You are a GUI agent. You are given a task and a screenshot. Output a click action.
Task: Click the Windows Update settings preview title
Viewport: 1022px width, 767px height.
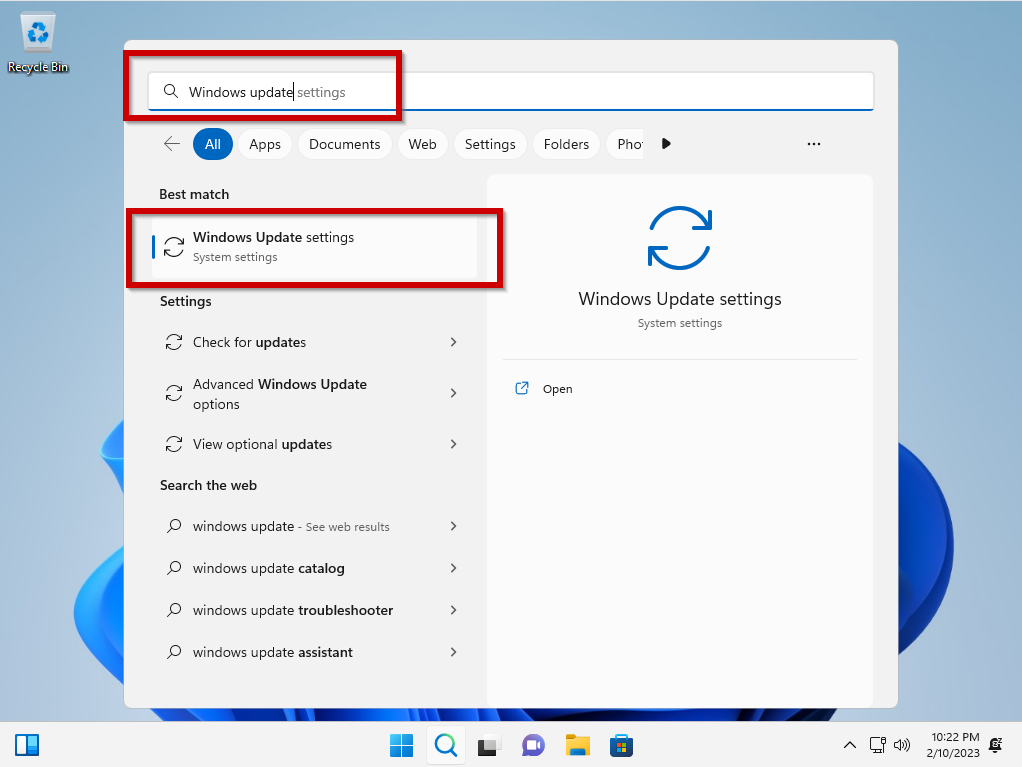click(680, 299)
